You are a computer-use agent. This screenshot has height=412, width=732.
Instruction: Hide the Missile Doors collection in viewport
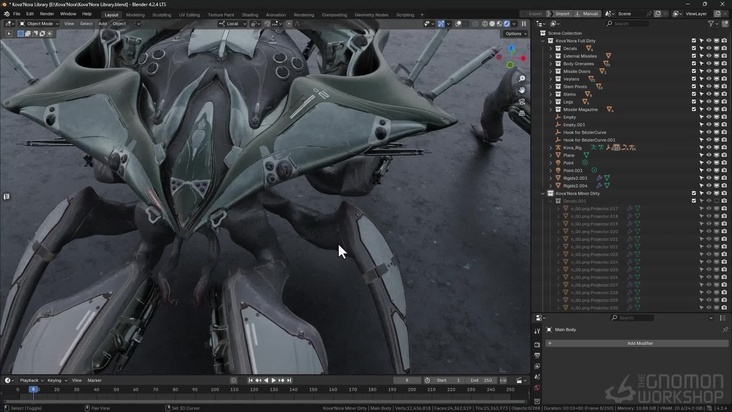[709, 71]
